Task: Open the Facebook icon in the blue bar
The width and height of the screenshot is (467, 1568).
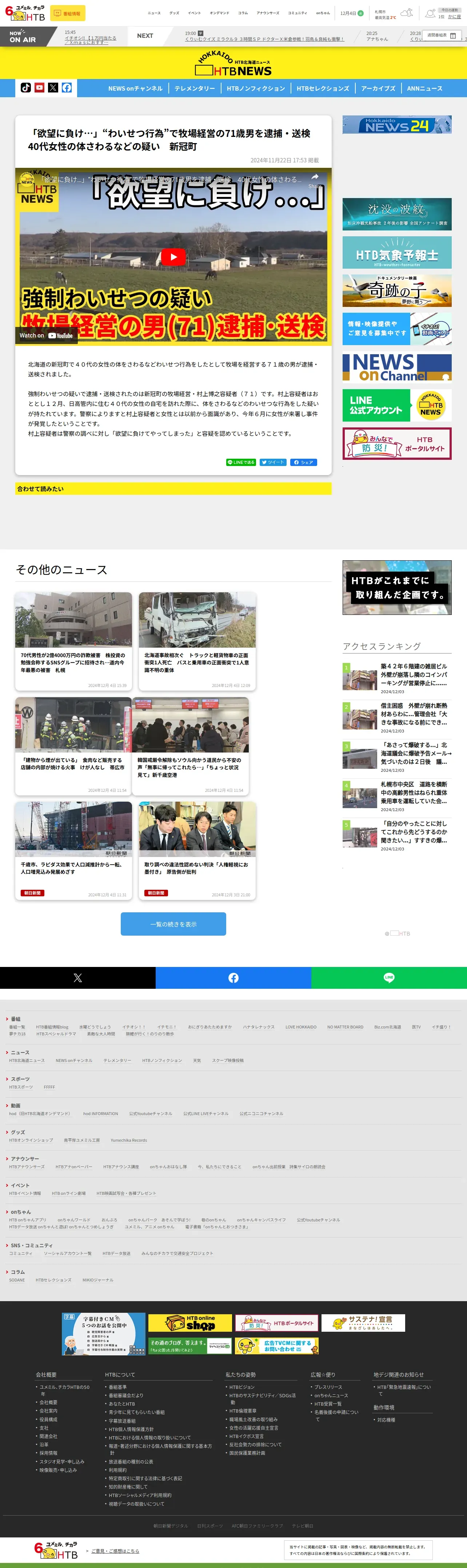Action: [x=67, y=88]
